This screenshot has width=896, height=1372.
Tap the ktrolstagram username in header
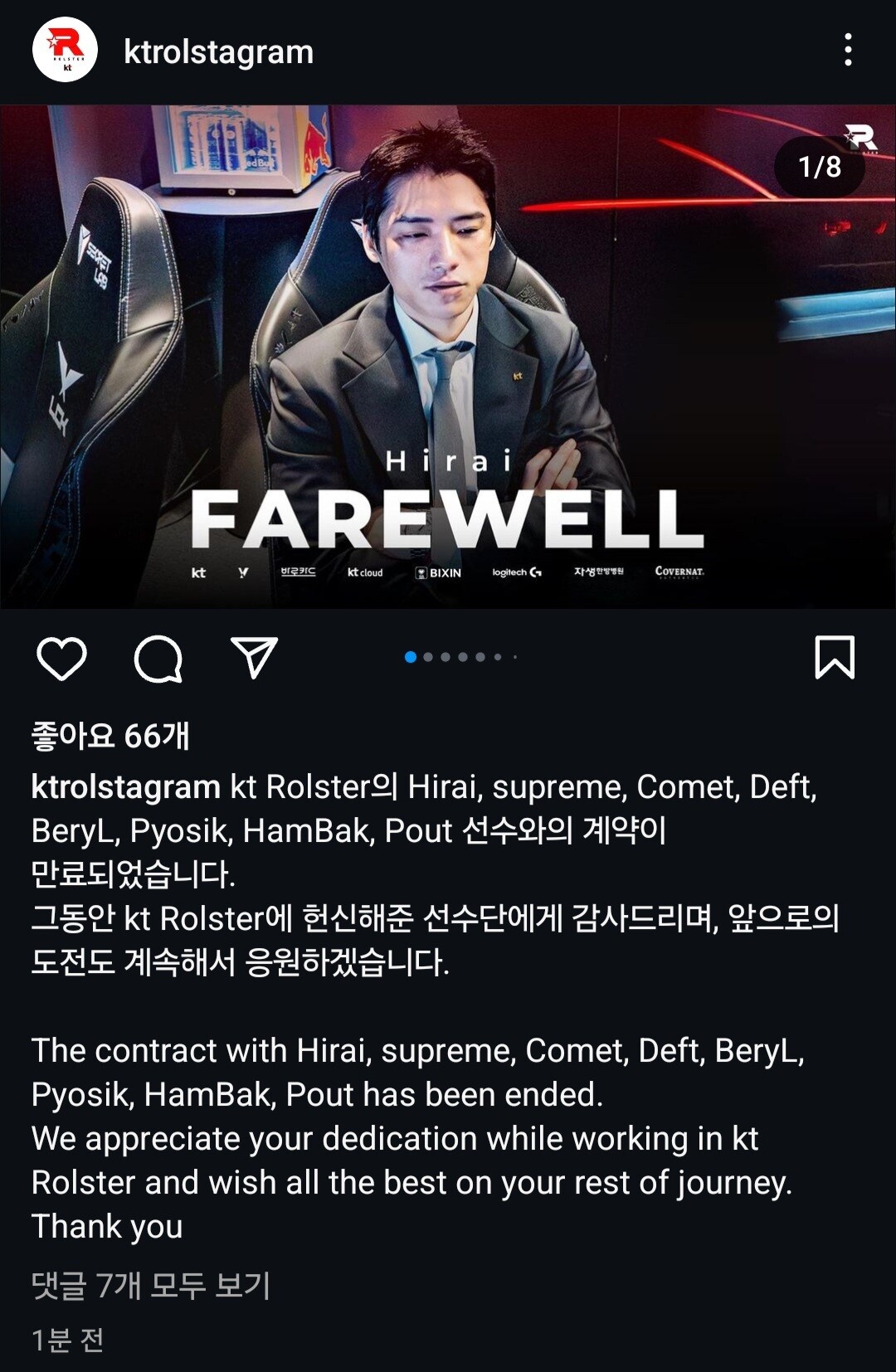pos(218,52)
